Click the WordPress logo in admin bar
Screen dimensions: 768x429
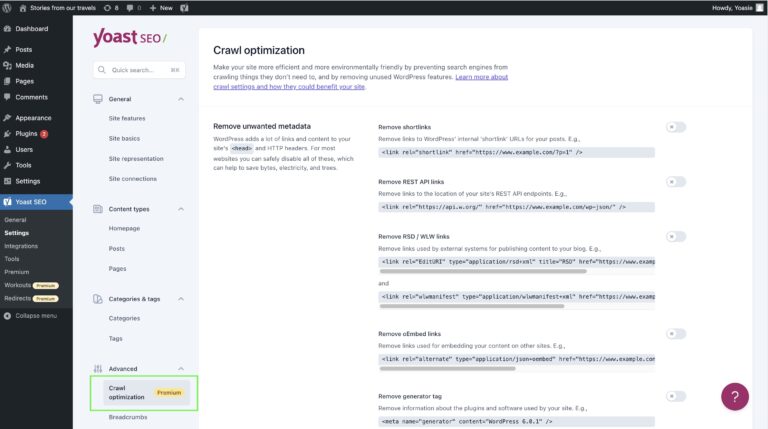[x=7, y=8]
